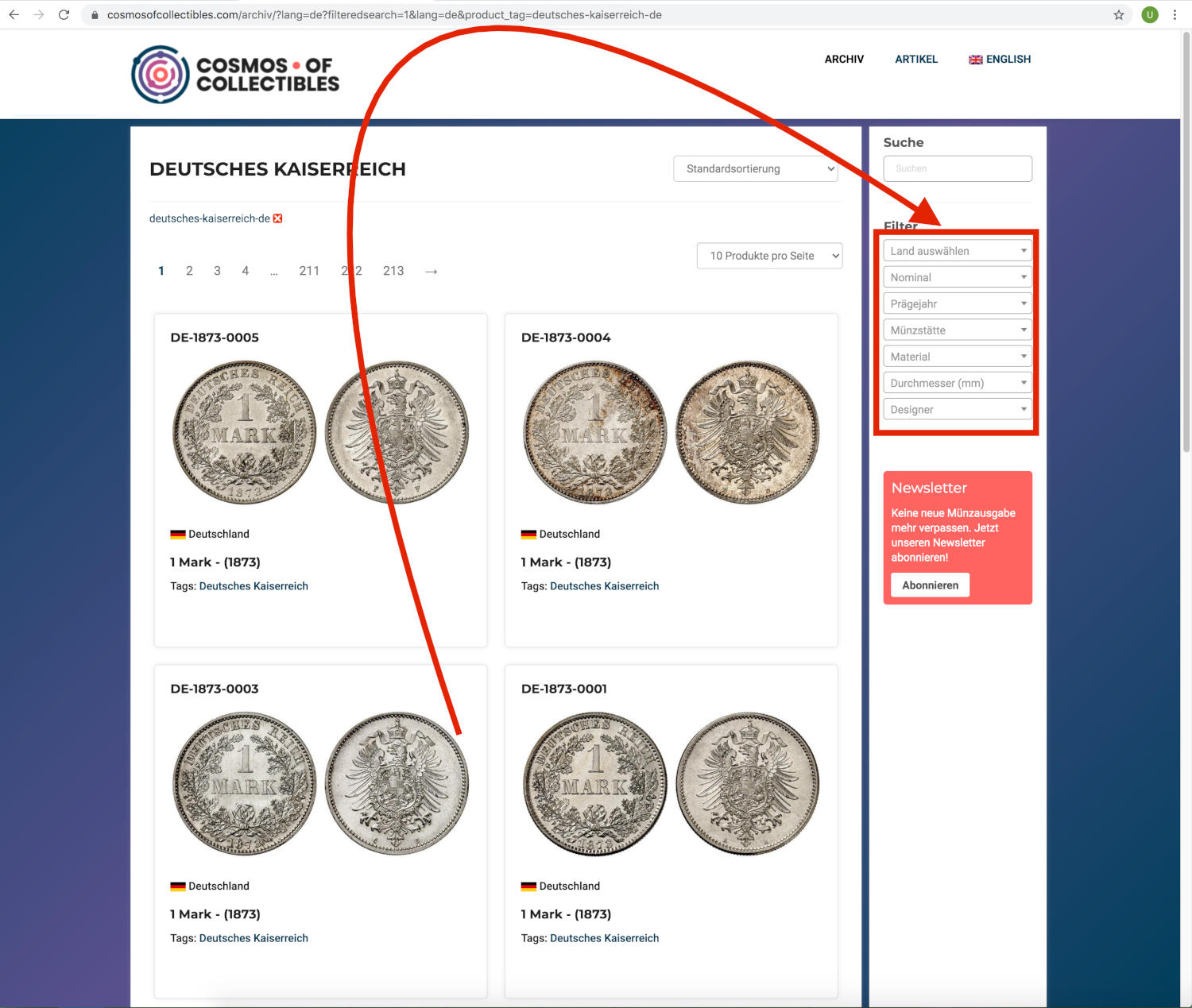Screen dimensions: 1192x1008
Task: Click the Abonnieren newsletter button
Action: [x=931, y=585]
